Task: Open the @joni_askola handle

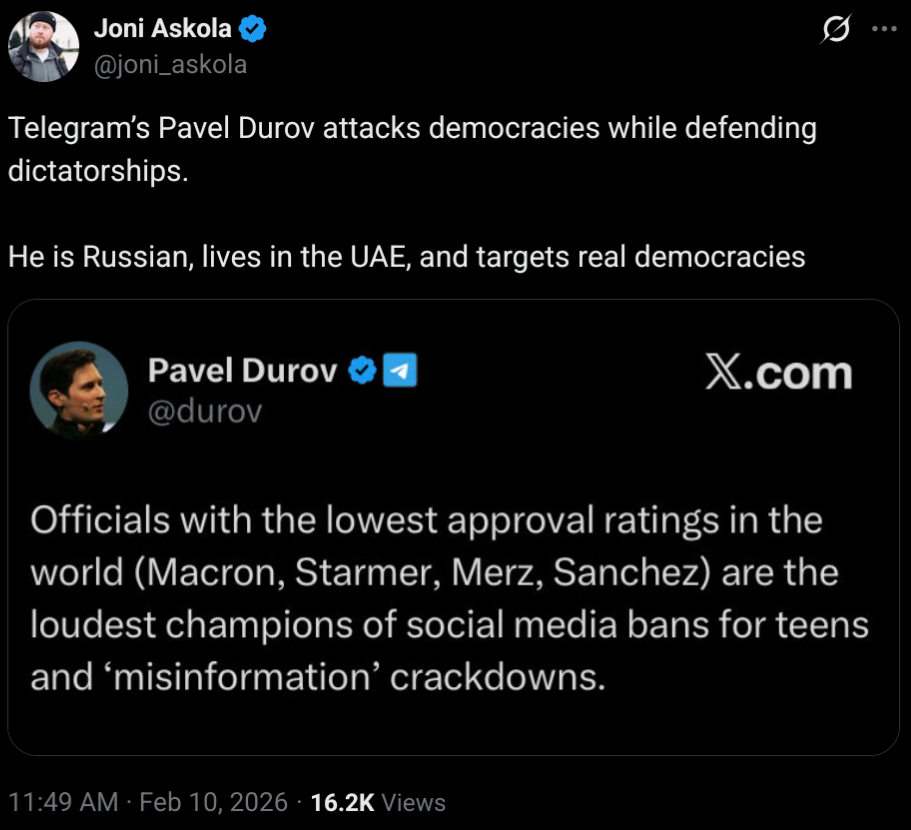Action: (x=170, y=65)
